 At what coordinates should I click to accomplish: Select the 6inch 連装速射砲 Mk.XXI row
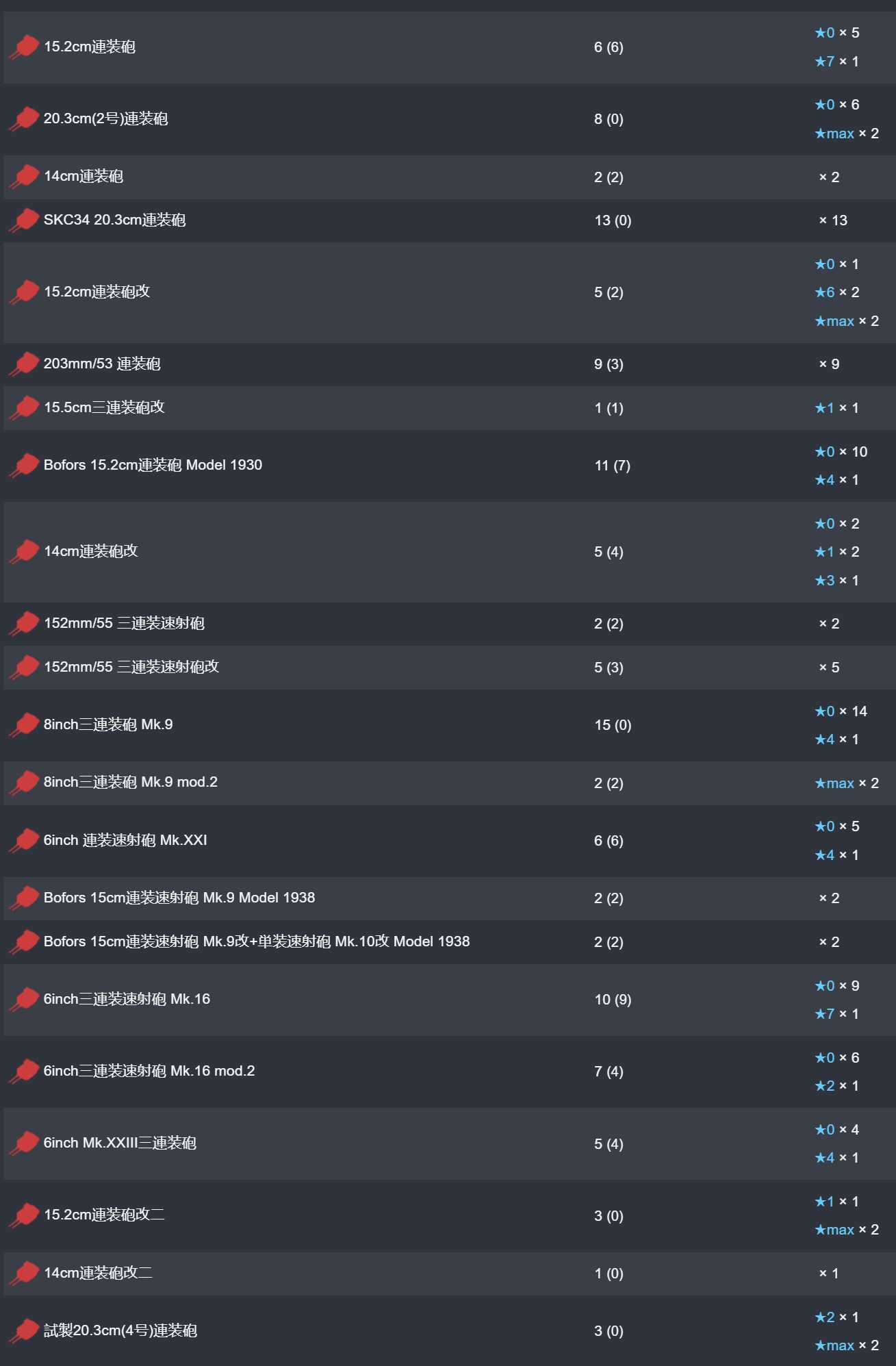click(x=448, y=841)
